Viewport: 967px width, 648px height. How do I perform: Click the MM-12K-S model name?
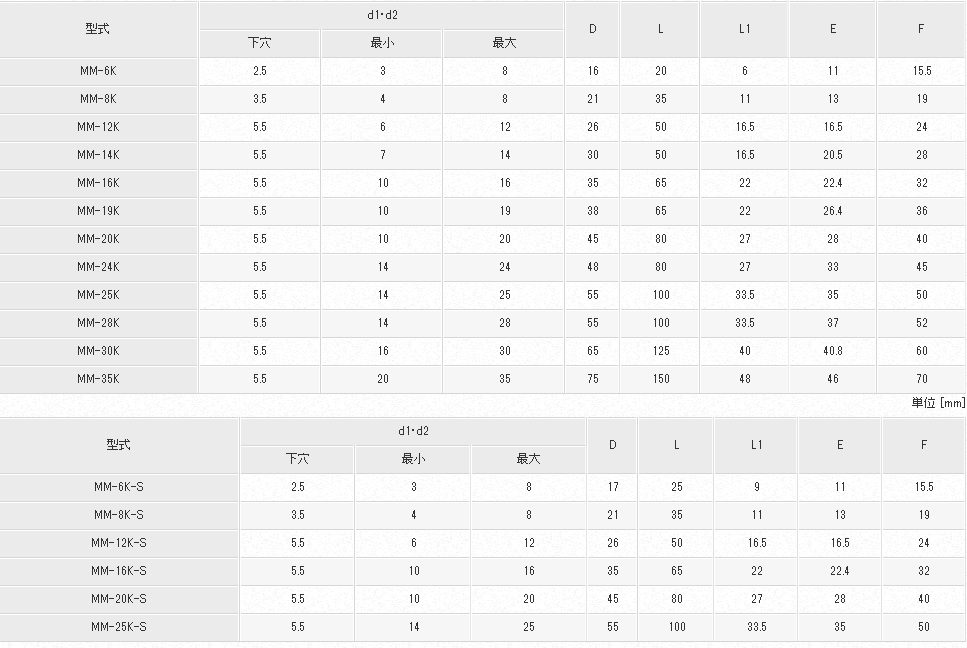tap(119, 543)
